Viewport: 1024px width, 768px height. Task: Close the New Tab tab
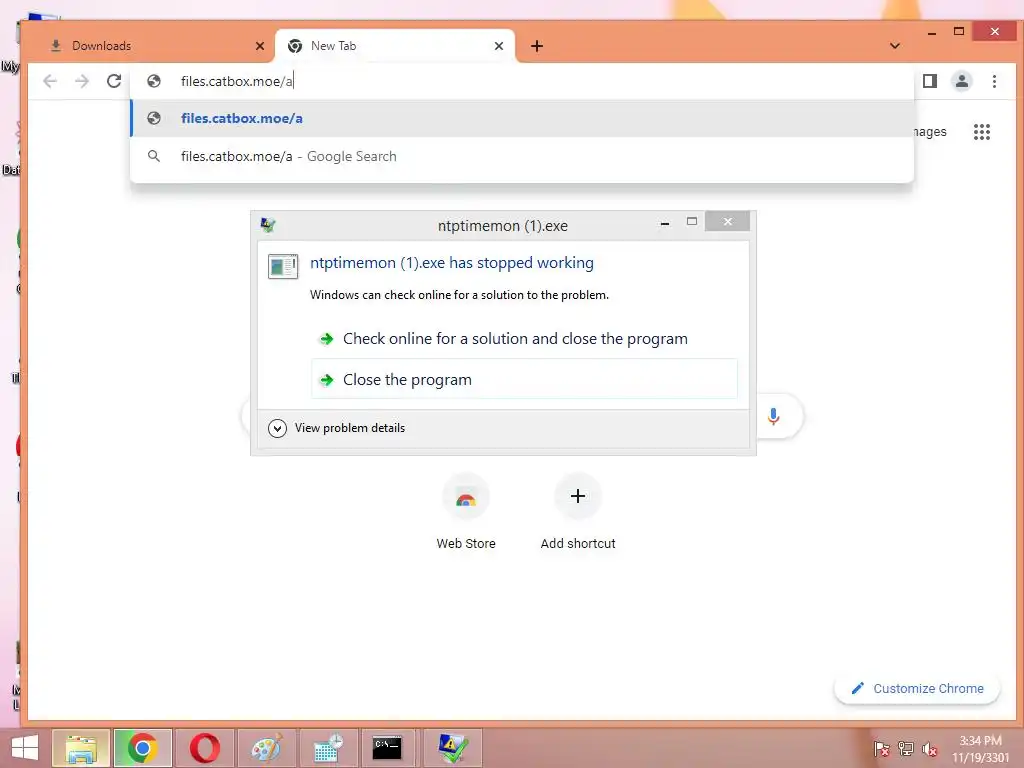point(499,46)
